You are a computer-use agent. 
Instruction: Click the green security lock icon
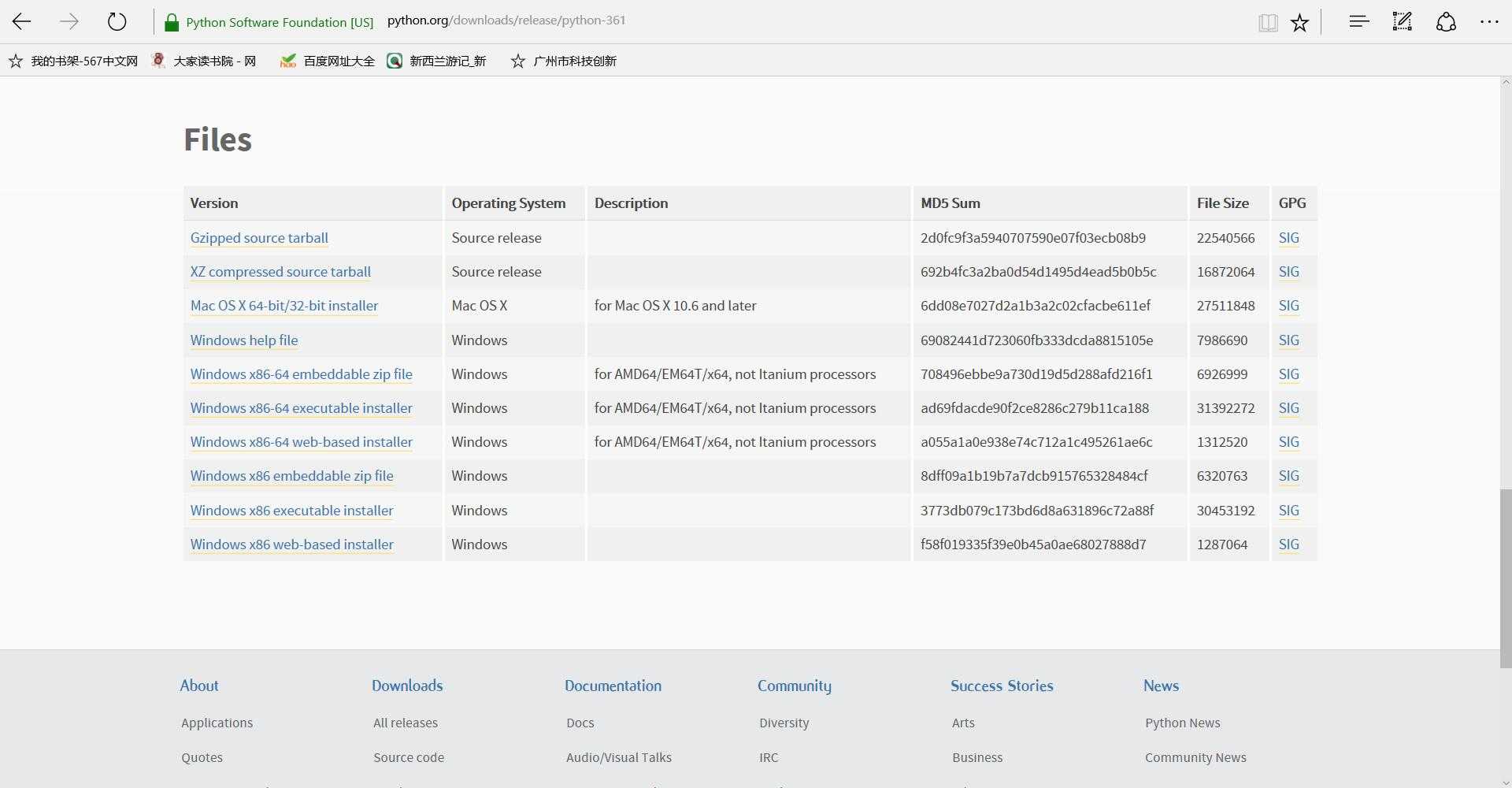pyautogui.click(x=171, y=22)
